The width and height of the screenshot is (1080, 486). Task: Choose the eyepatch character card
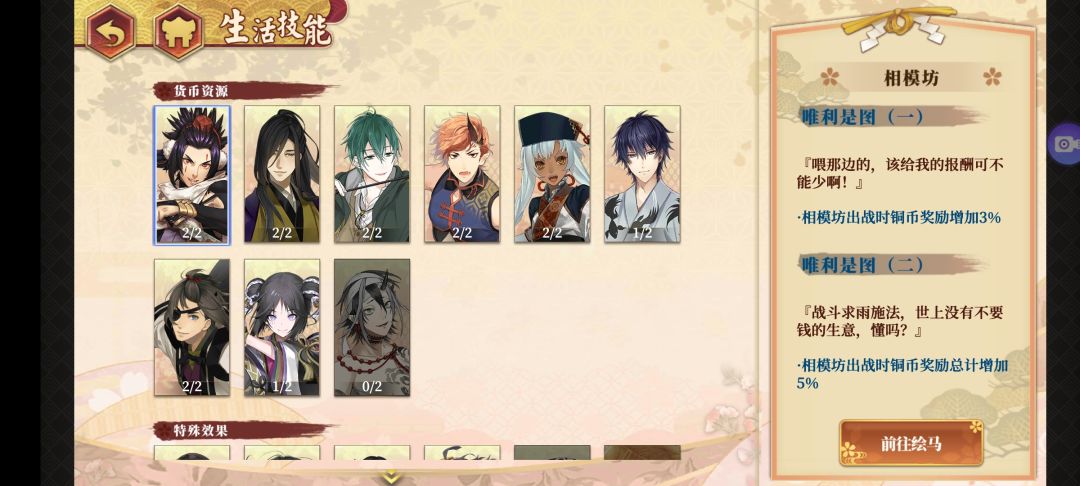(x=192, y=328)
